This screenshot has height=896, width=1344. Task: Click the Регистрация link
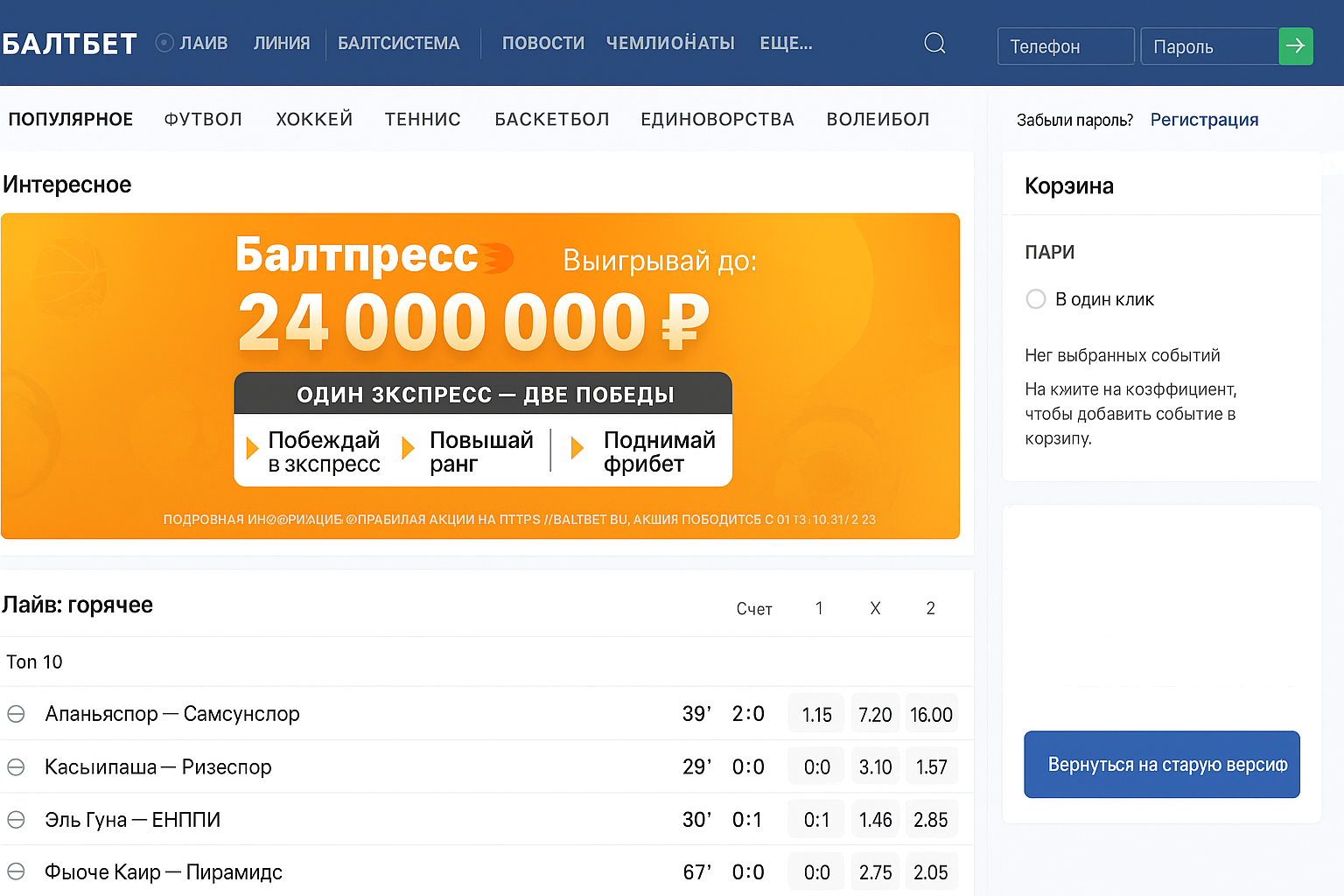pyautogui.click(x=1204, y=120)
